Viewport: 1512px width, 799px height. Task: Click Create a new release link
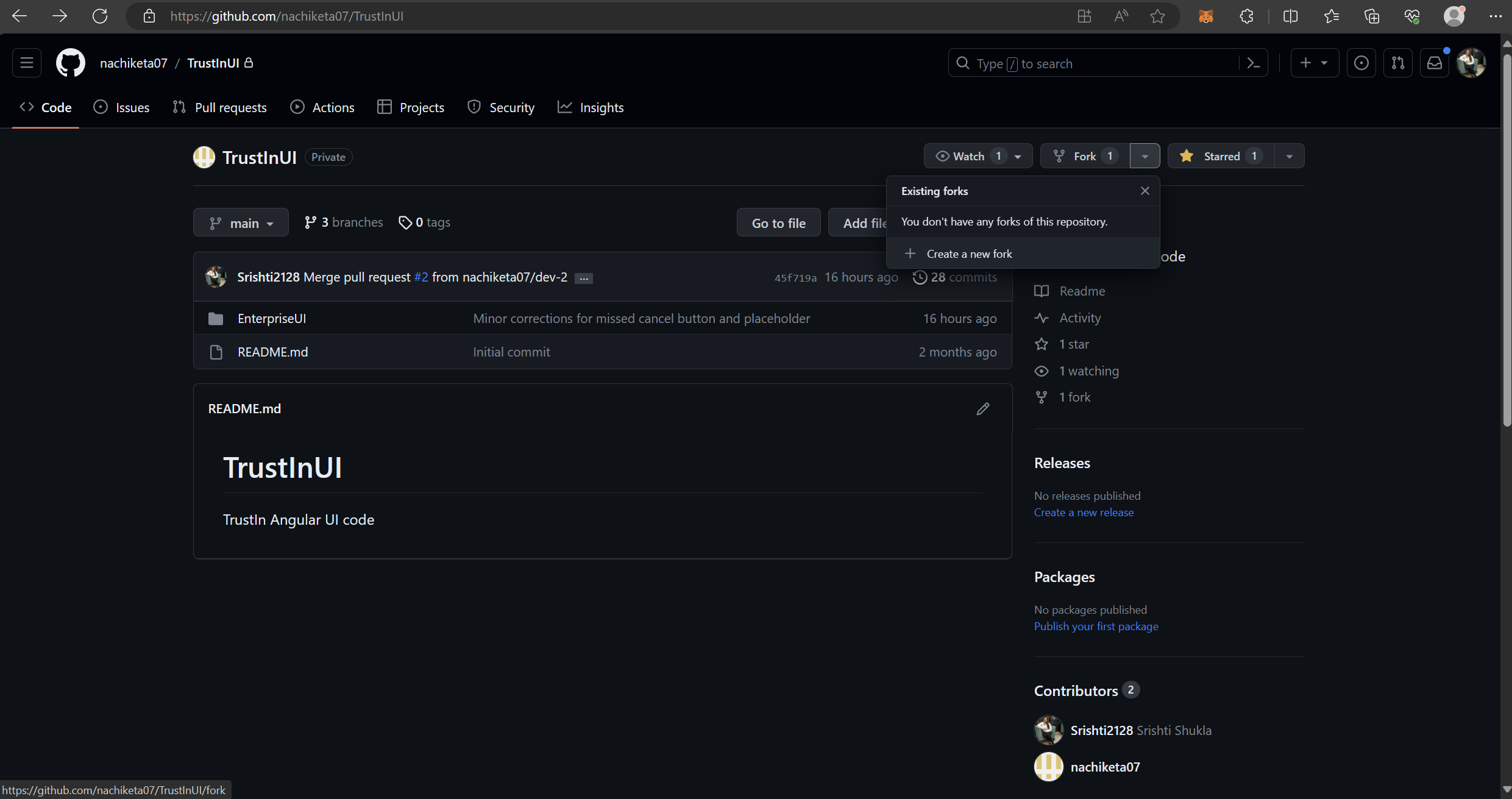pos(1084,513)
